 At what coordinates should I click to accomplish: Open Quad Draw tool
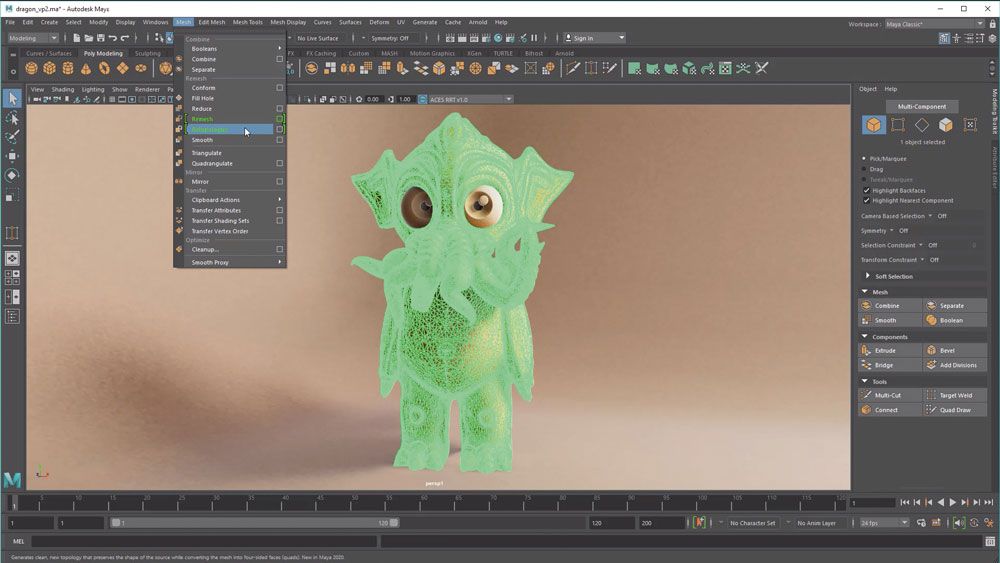coord(955,410)
